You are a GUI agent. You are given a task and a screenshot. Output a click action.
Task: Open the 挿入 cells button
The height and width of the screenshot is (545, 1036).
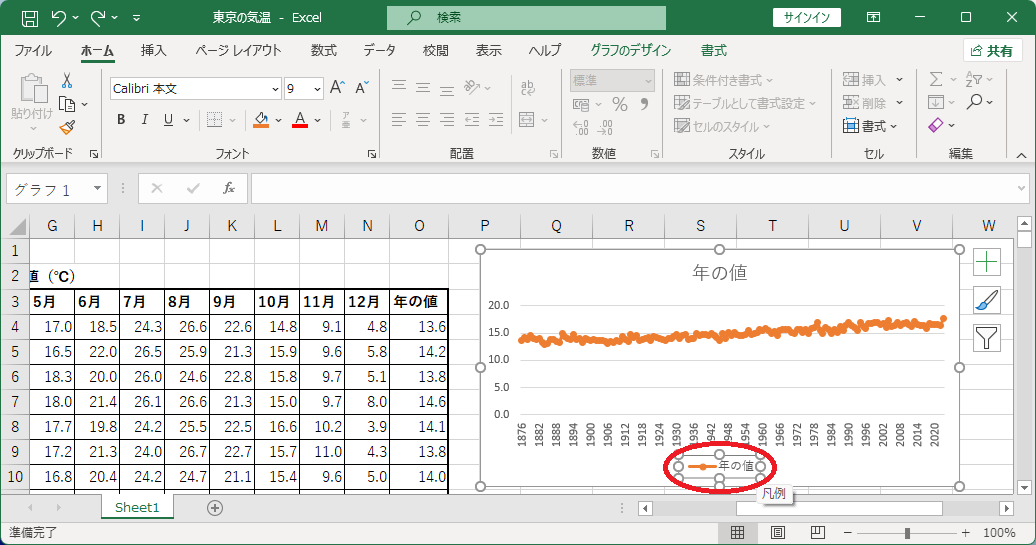[872, 80]
